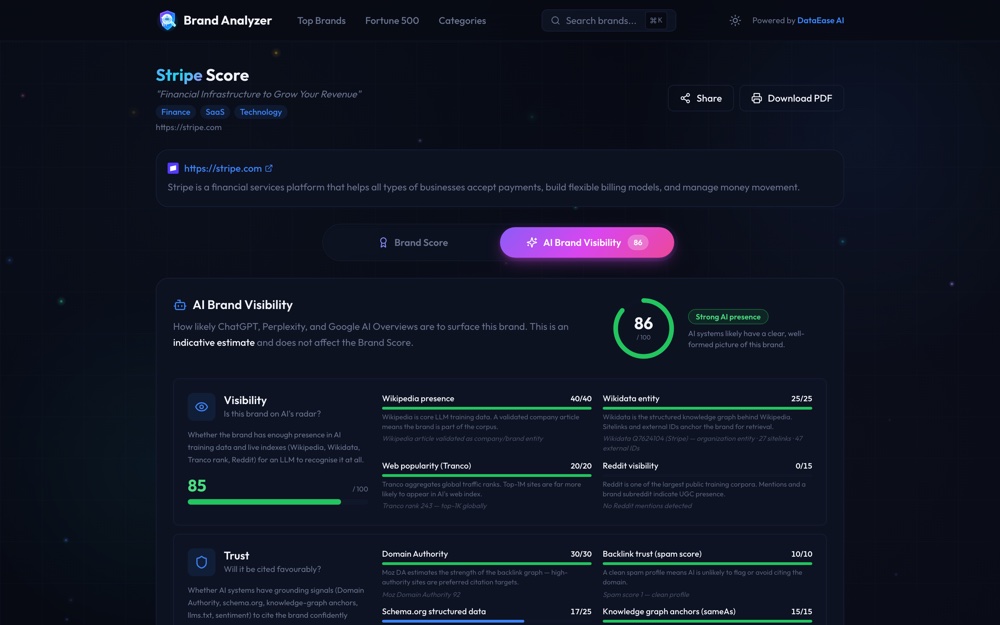Select the SaaS category tag
Viewport: 1000px width, 625px height.
[x=215, y=112]
